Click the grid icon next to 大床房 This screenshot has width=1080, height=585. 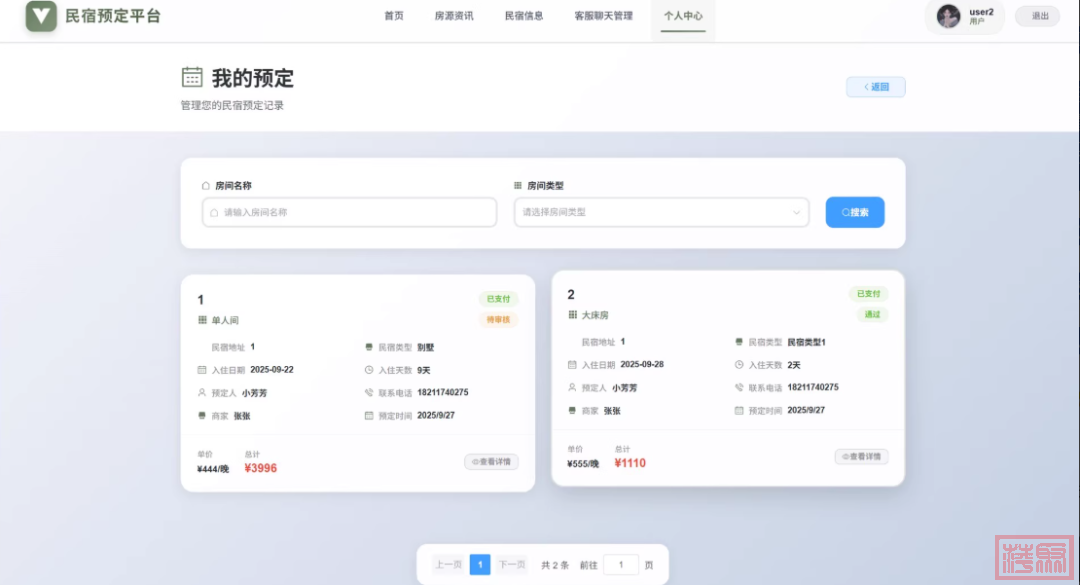tap(573, 315)
